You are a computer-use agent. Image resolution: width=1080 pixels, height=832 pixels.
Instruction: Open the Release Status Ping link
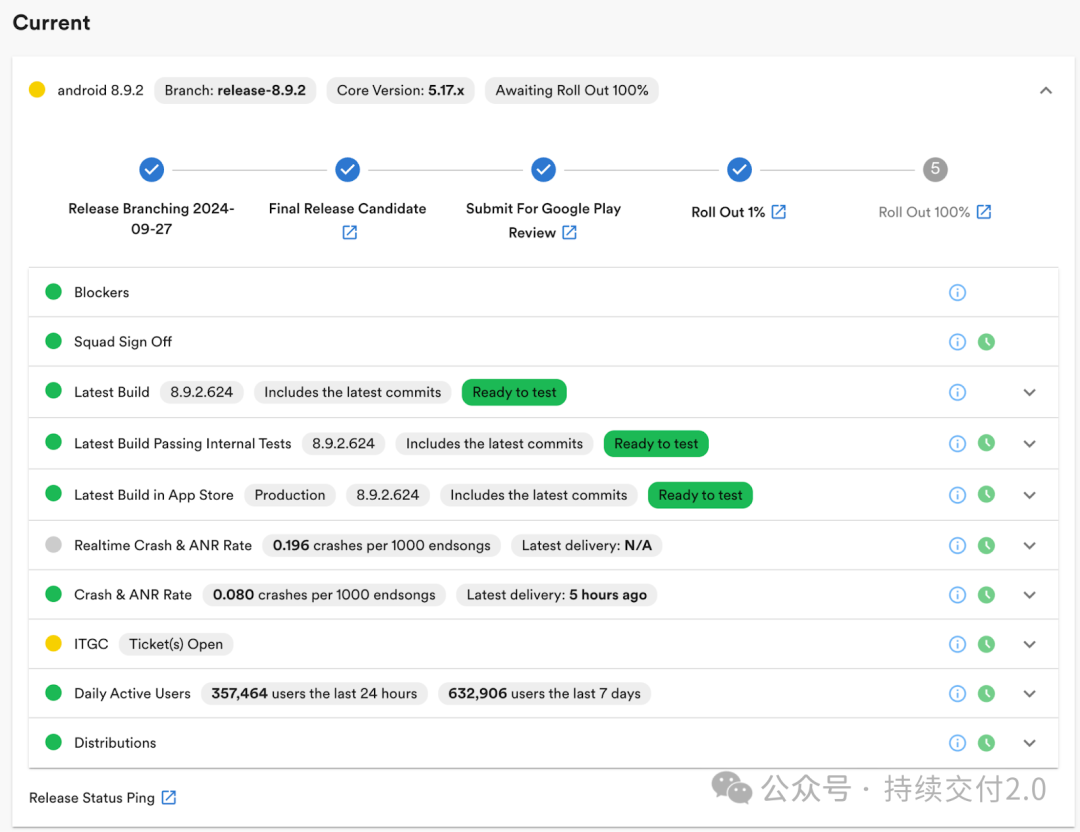169,798
